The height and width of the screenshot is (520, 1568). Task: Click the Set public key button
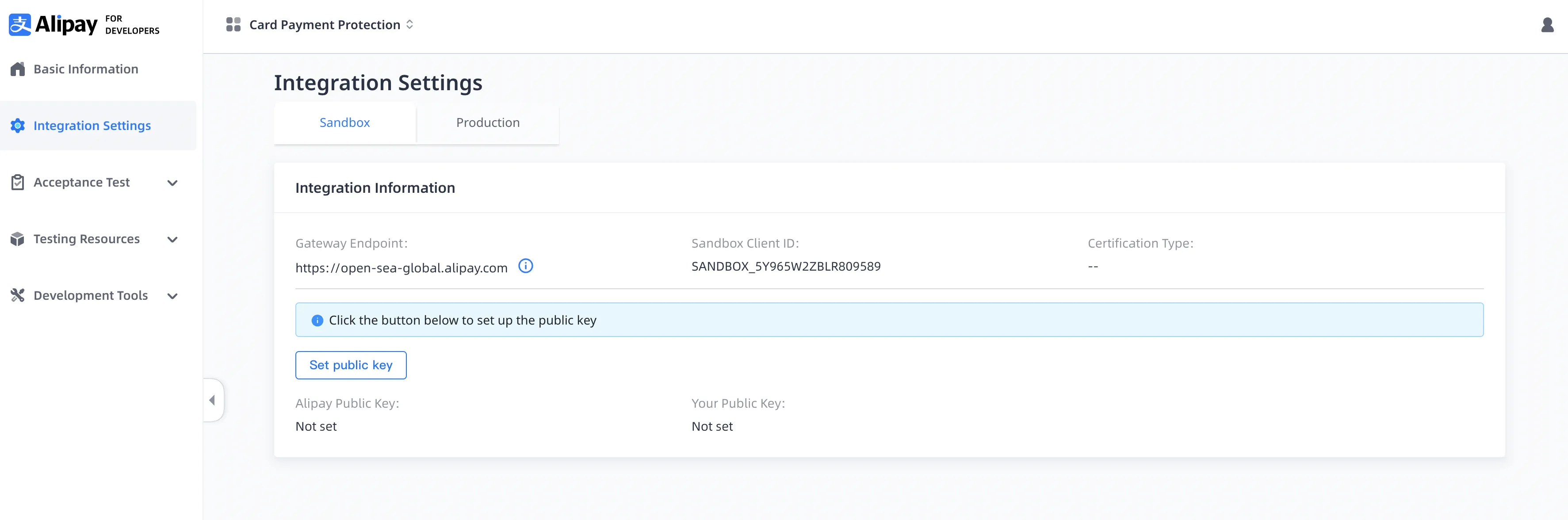[x=351, y=365]
